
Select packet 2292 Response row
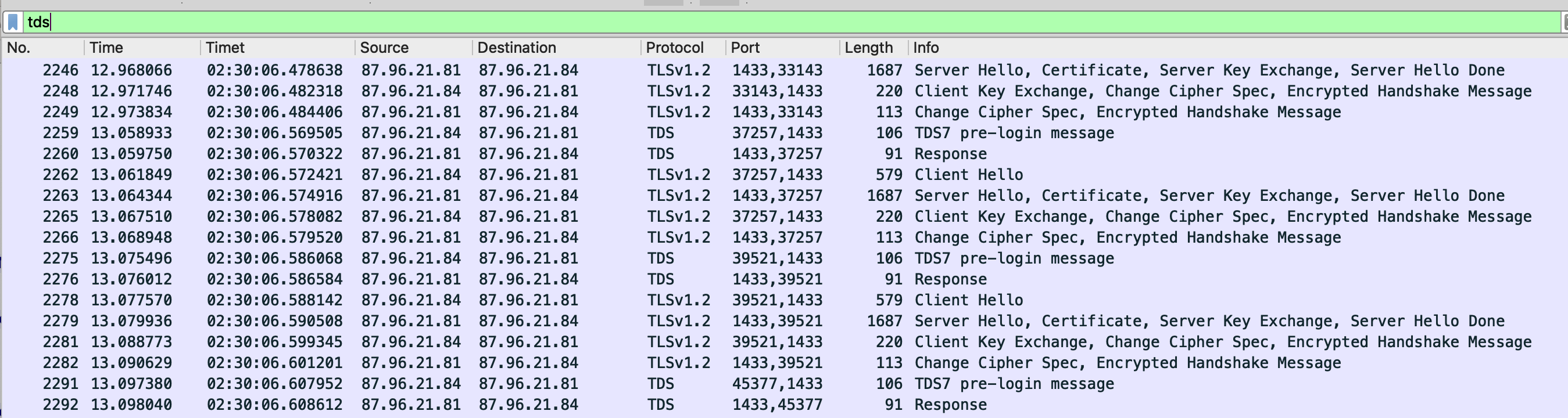pos(784,405)
